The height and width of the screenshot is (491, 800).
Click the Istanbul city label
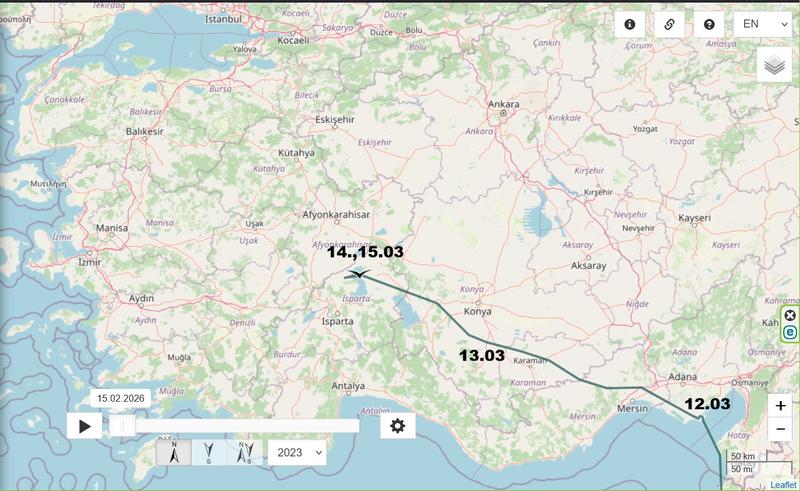click(223, 19)
